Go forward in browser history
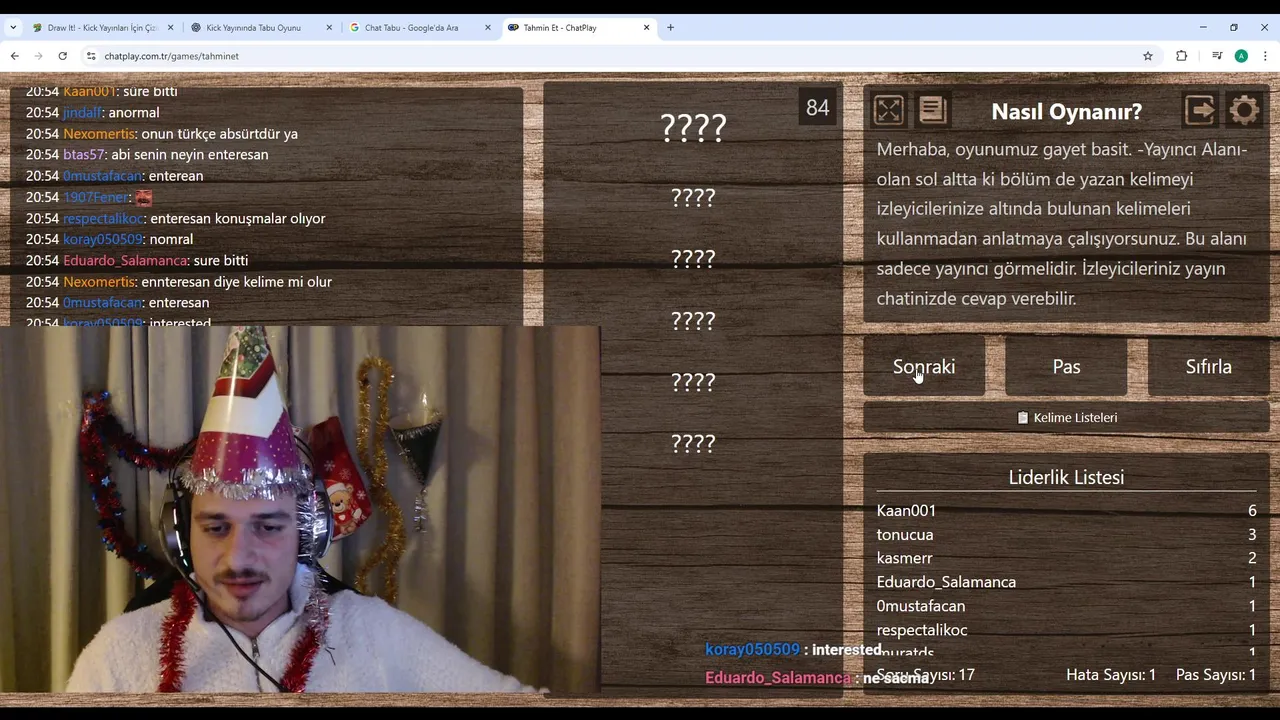This screenshot has height=720, width=1280. 38,56
